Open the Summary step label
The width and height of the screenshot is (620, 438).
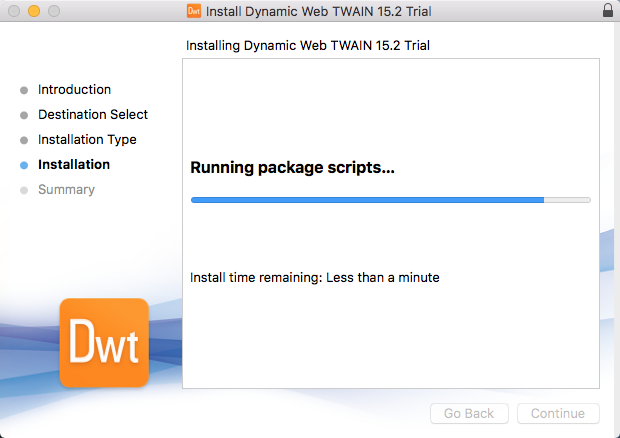pyautogui.click(x=66, y=190)
